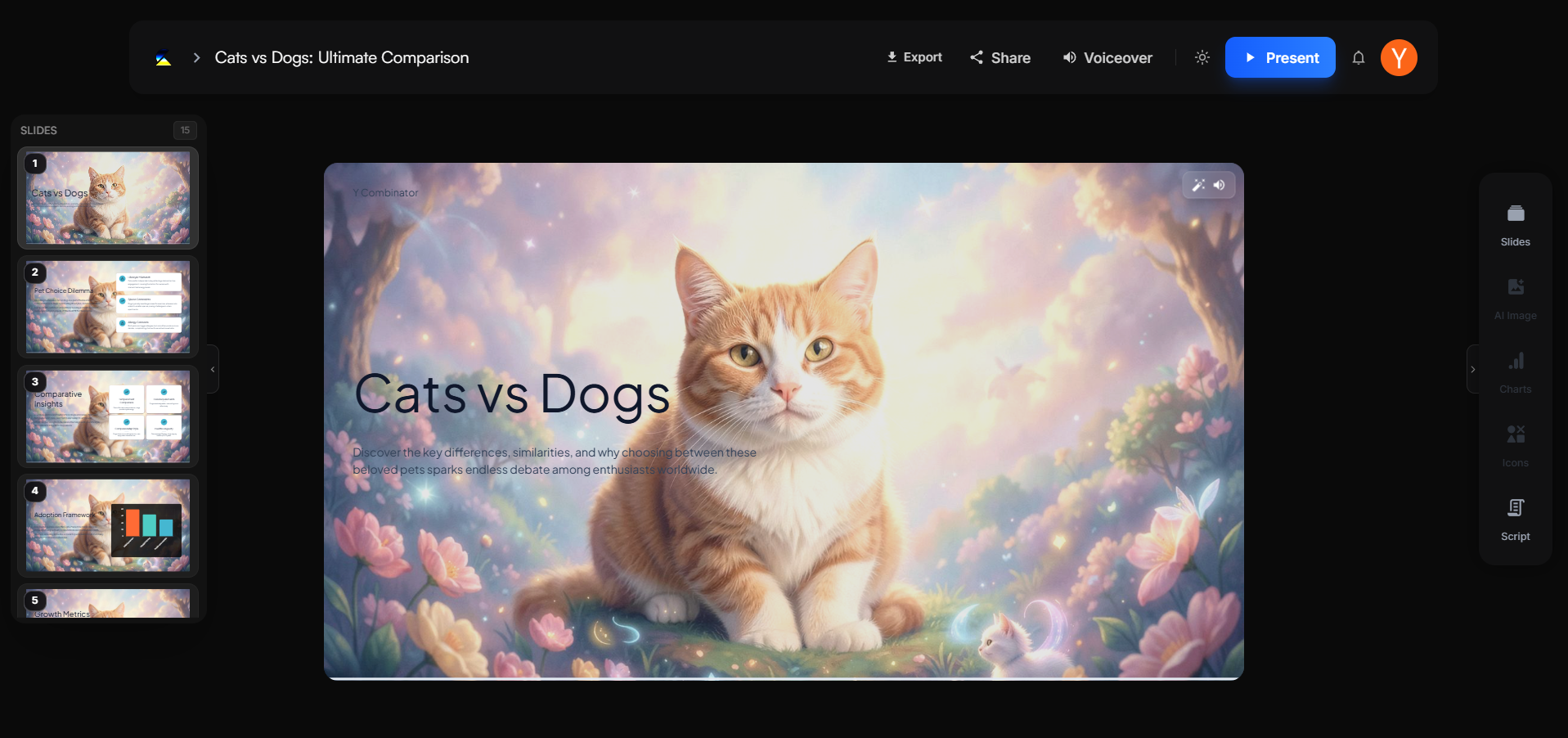Open the Icons tool in sidebar
Screen dimensions: 1568x738
pyautogui.click(x=1515, y=445)
